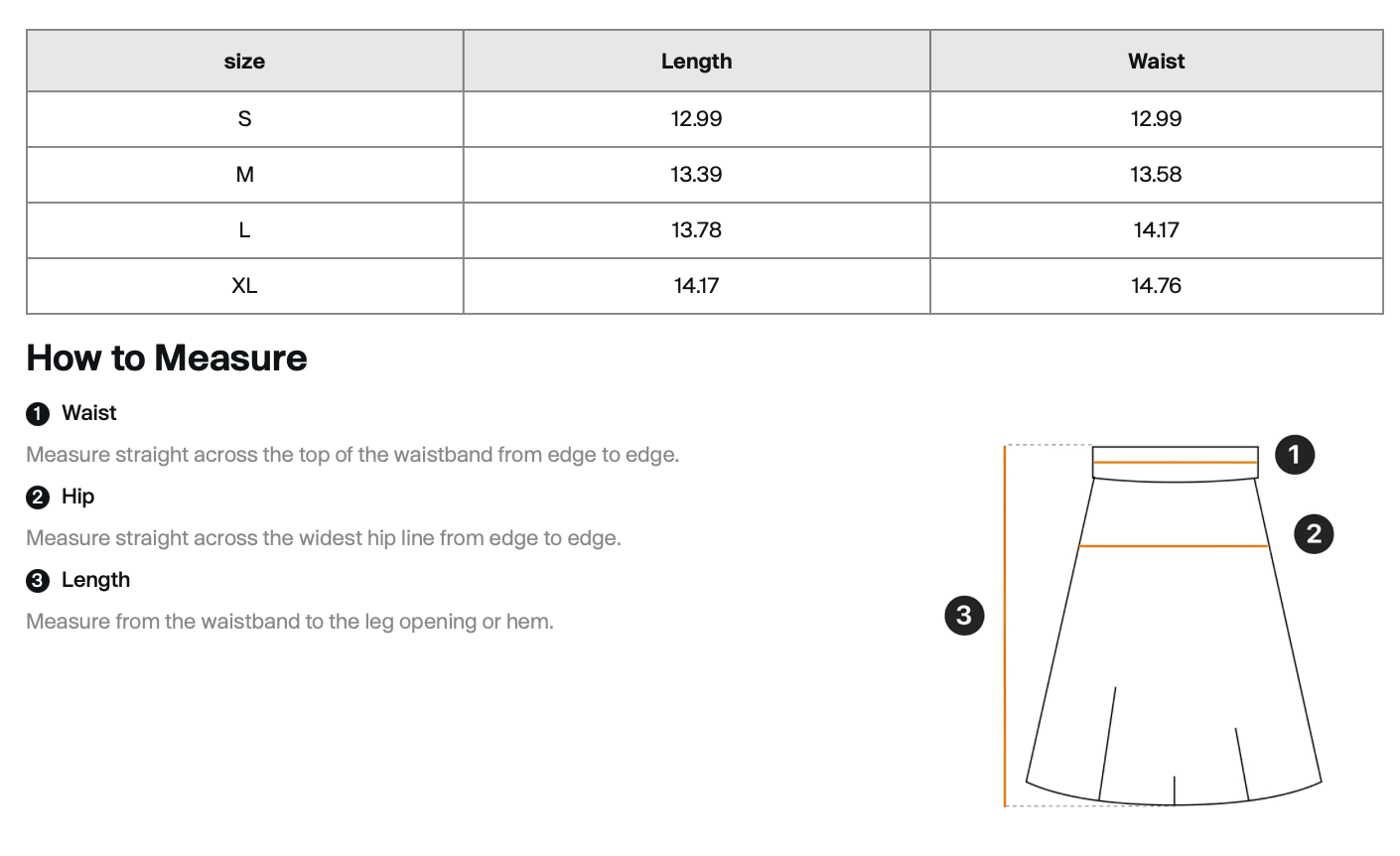This screenshot has width=1400, height=856.
Task: Select marker 3 on the skirt diagram
Action: pos(964,616)
